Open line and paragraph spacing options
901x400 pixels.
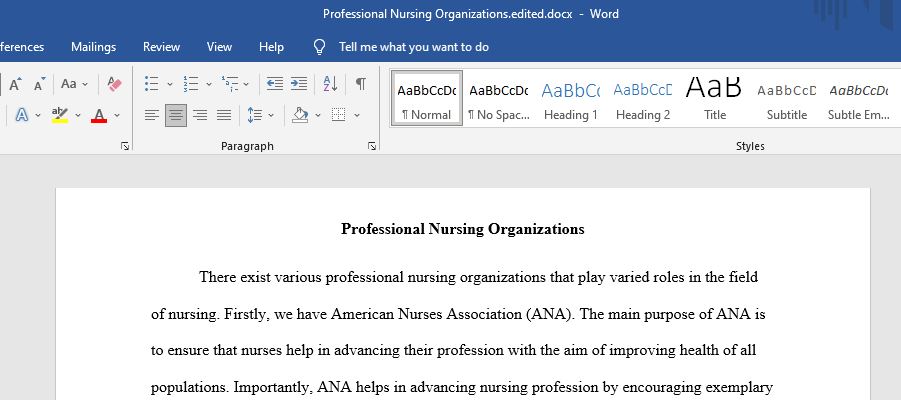pyautogui.click(x=255, y=116)
